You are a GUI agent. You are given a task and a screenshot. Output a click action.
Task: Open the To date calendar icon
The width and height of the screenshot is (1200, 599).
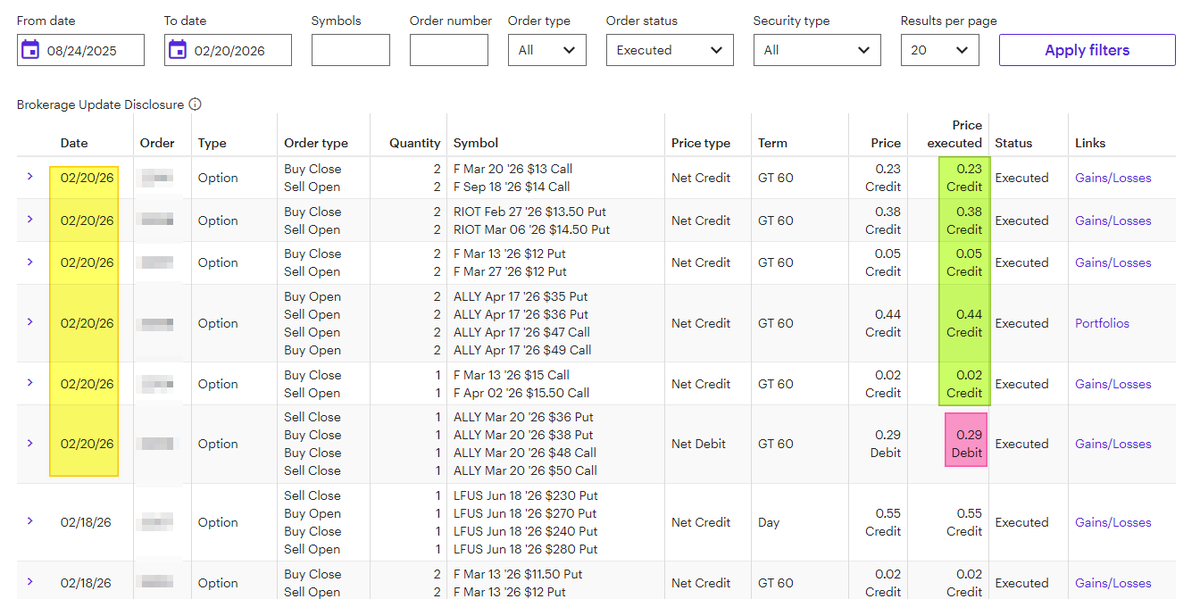coord(178,50)
